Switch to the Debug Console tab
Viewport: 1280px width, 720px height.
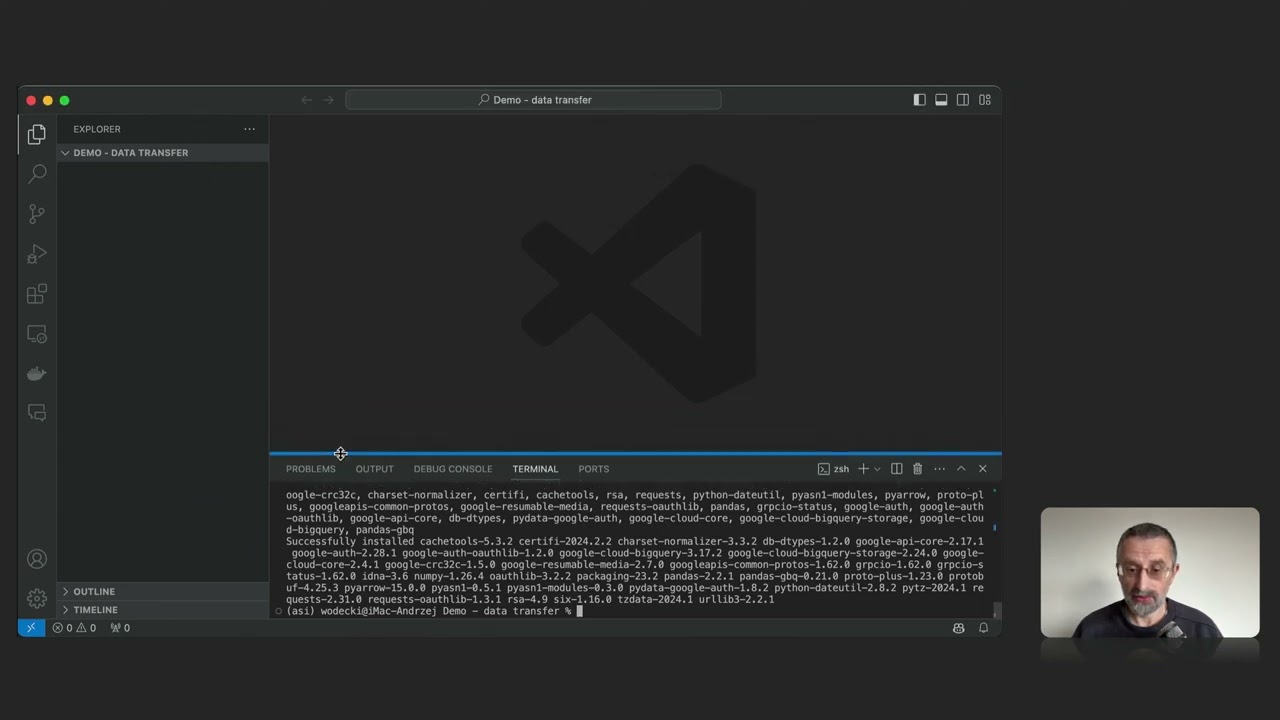pos(453,469)
